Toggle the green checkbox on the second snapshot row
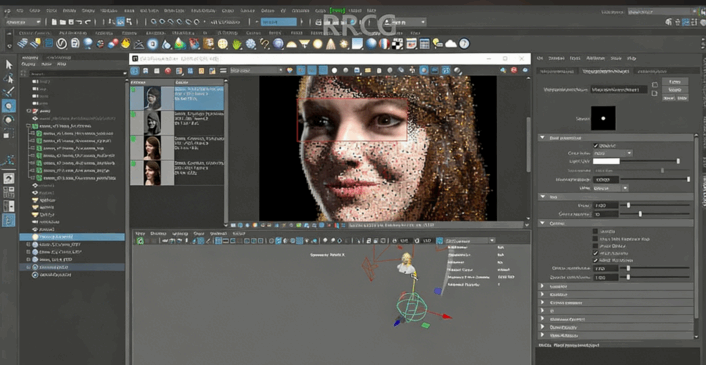 [x=133, y=115]
